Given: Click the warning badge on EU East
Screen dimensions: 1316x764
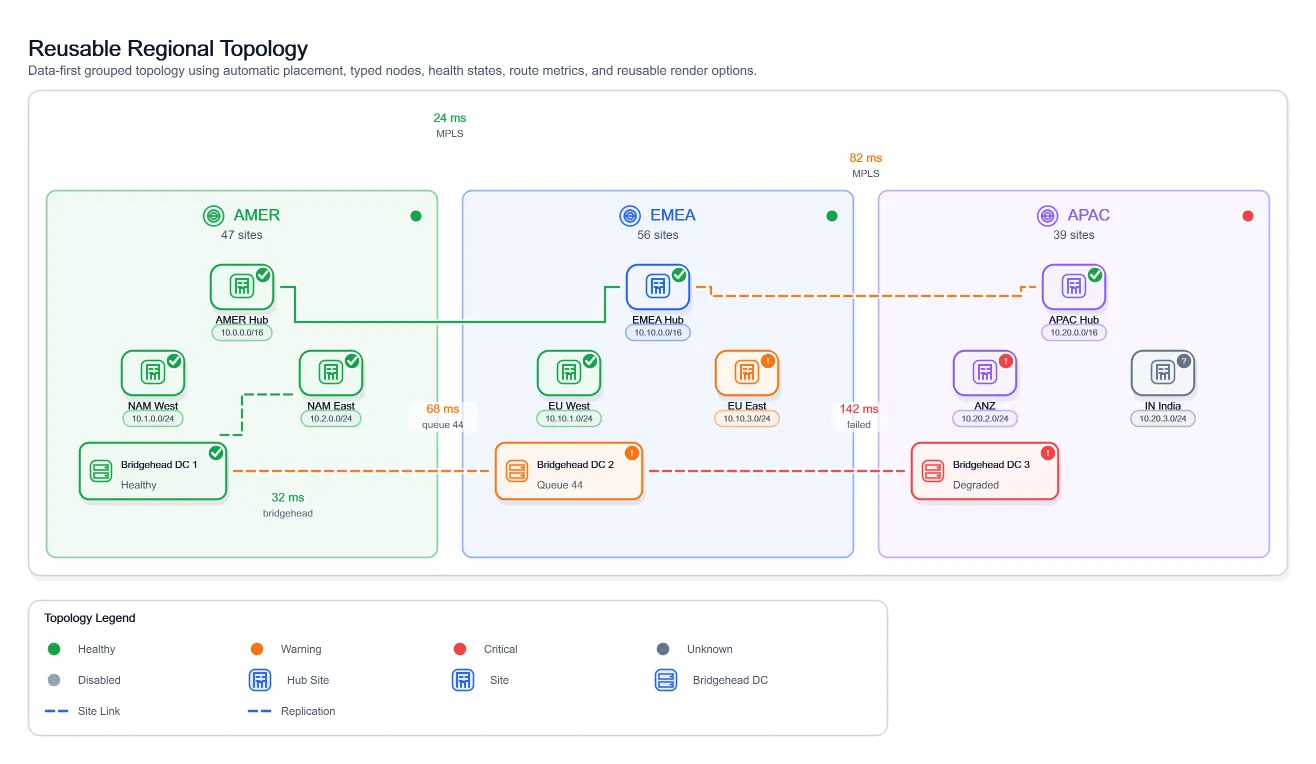Looking at the screenshot, I should (x=769, y=361).
